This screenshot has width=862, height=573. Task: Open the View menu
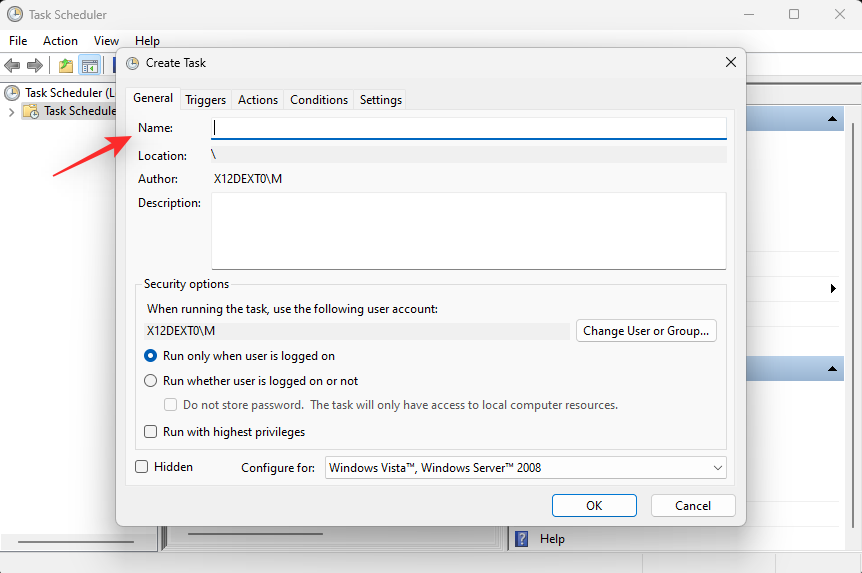[106, 41]
